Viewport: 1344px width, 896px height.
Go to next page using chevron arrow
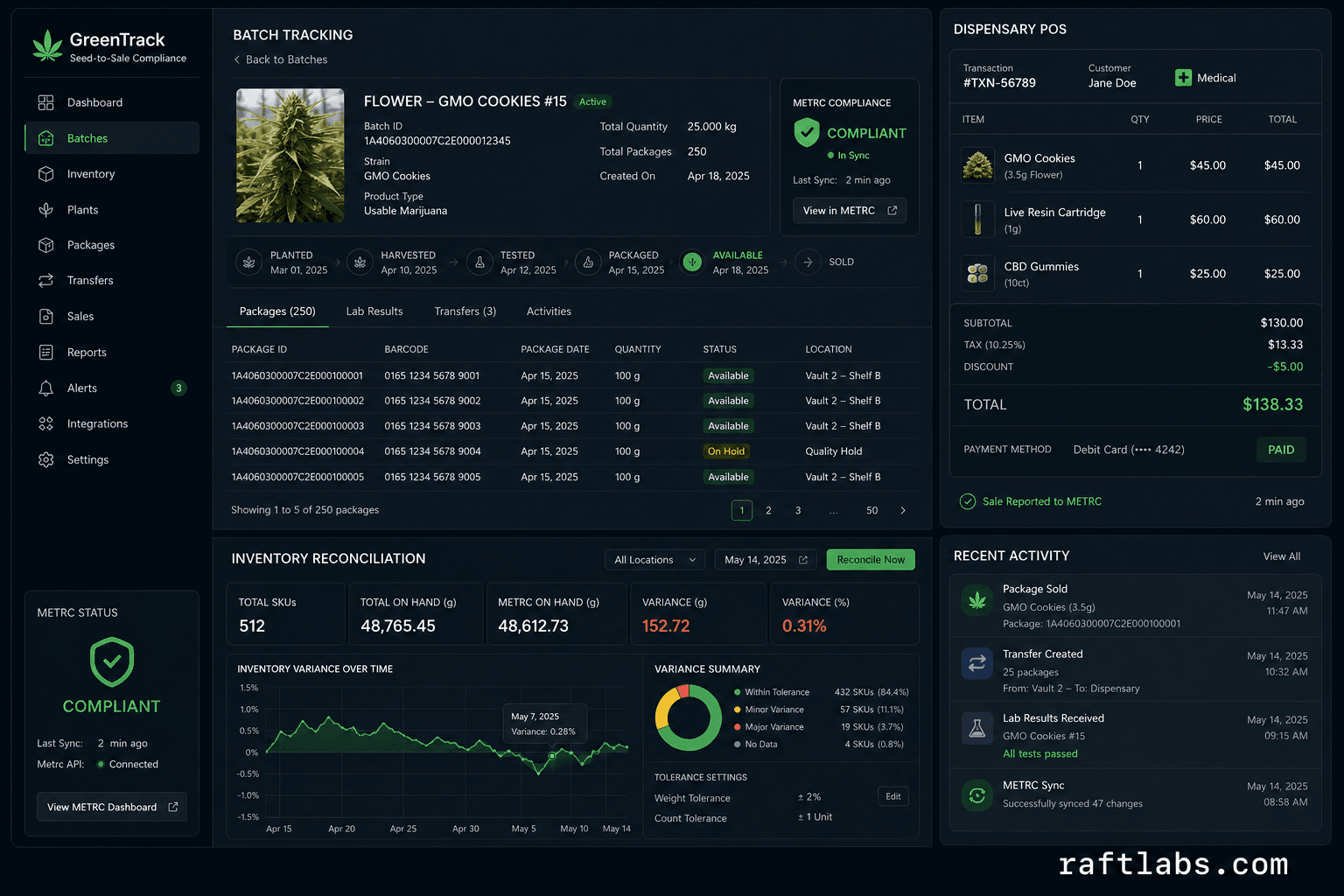click(903, 510)
